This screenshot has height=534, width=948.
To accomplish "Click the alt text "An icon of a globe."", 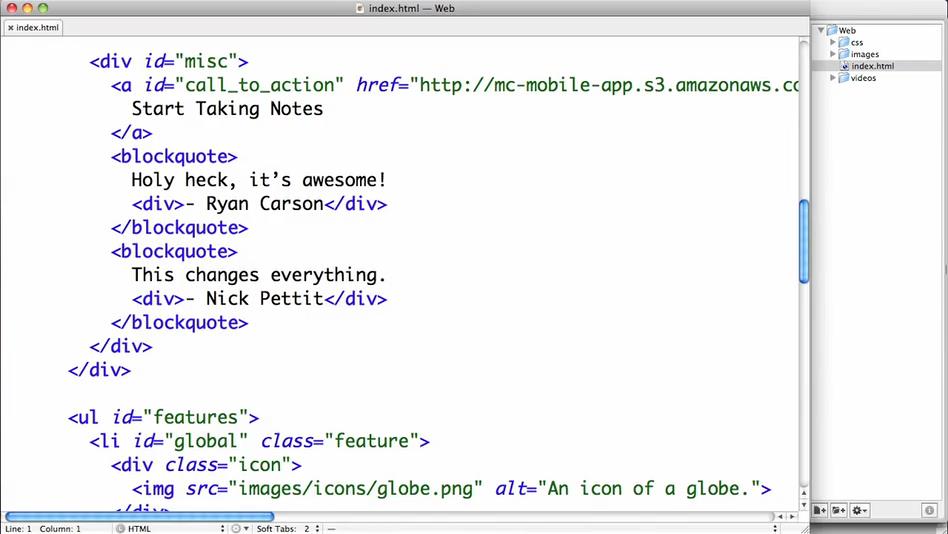I will (649, 489).
